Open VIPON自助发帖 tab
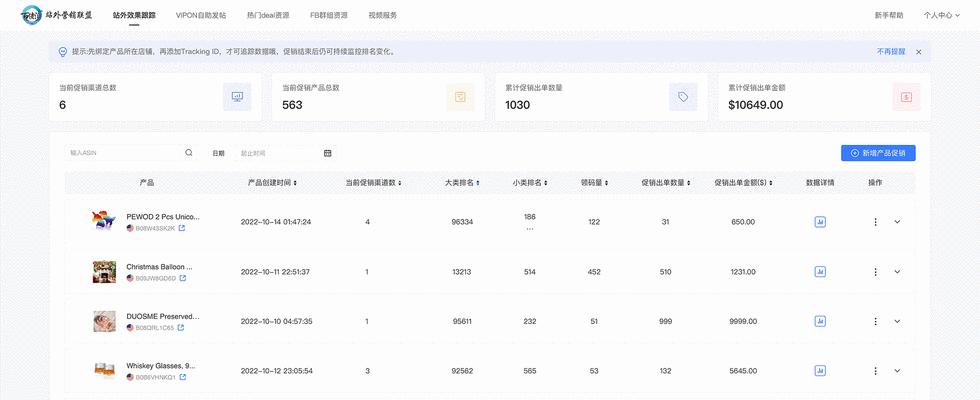Viewport: 980px width, 400px height. point(201,15)
